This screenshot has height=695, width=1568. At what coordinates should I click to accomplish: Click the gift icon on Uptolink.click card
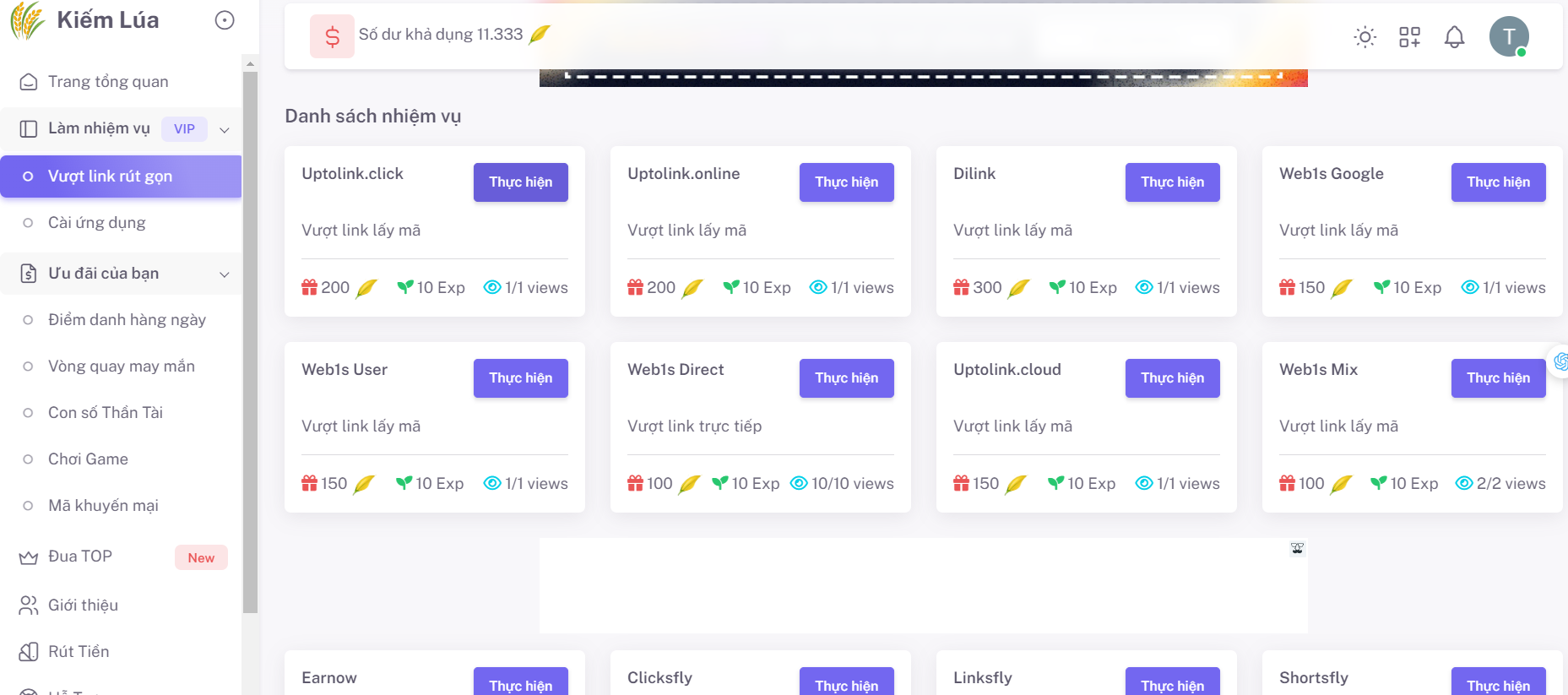click(x=310, y=287)
